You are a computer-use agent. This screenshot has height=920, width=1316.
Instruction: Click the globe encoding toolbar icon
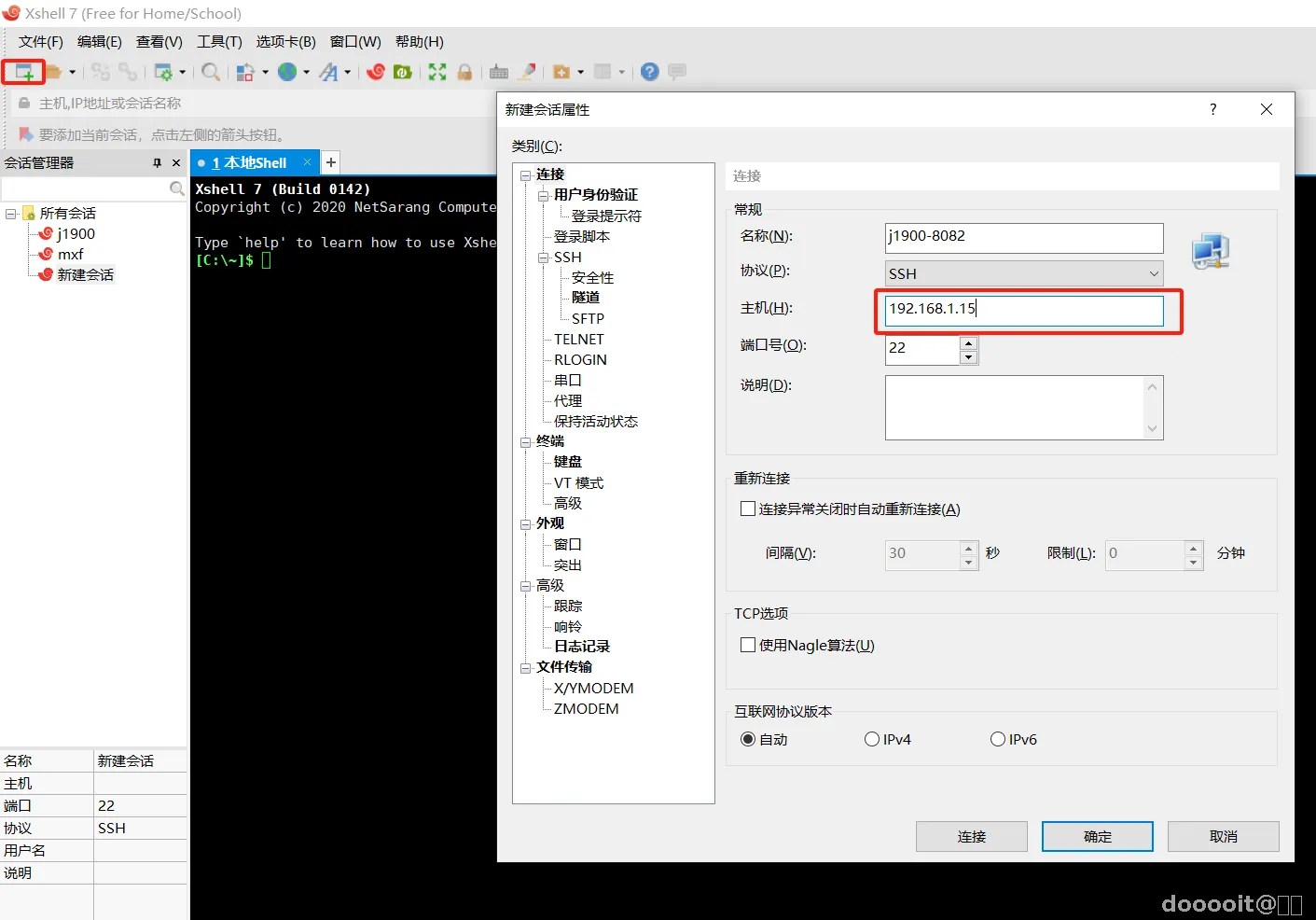(x=287, y=72)
